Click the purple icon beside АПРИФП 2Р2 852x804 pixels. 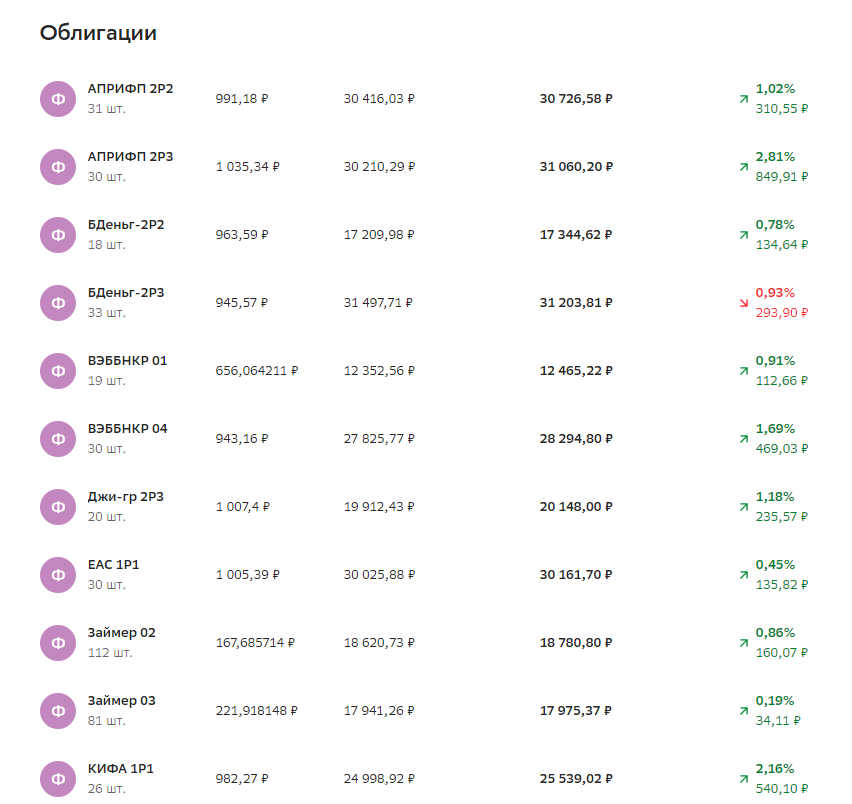click(x=58, y=98)
